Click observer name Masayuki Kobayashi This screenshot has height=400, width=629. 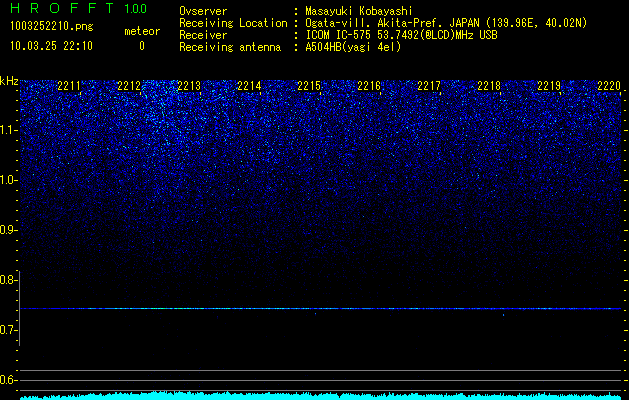click(359, 11)
